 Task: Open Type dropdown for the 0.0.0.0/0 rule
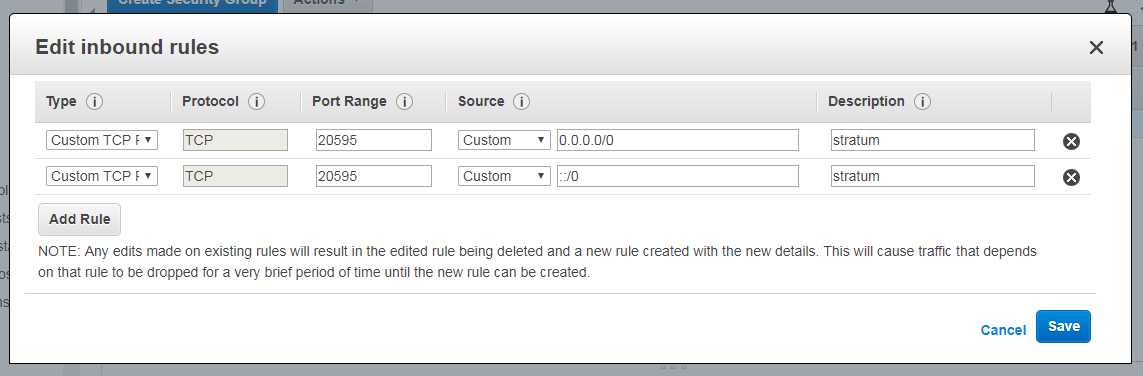[102, 140]
